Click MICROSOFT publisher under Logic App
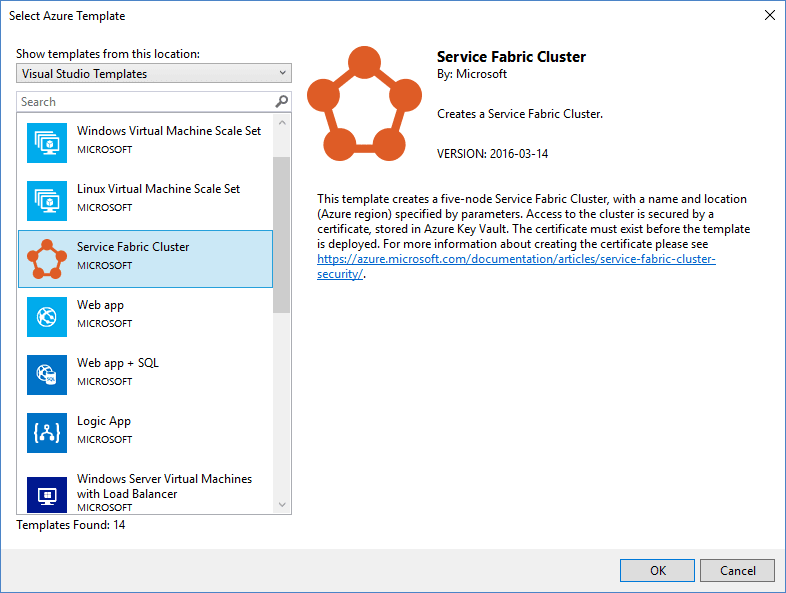This screenshot has height=593, width=786. click(104, 440)
